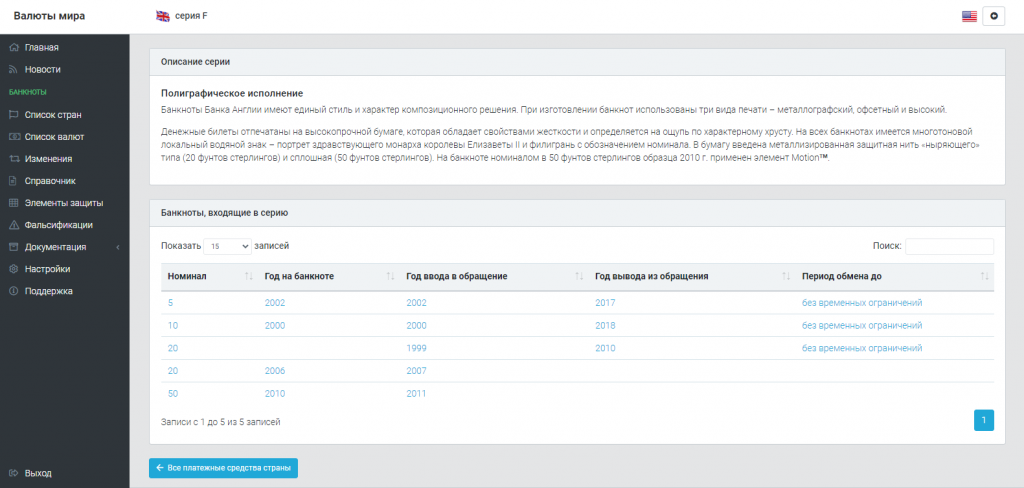Screen dimensions: 1024x488
Task: Click the flag icon beside Список стран
Action: [13, 115]
